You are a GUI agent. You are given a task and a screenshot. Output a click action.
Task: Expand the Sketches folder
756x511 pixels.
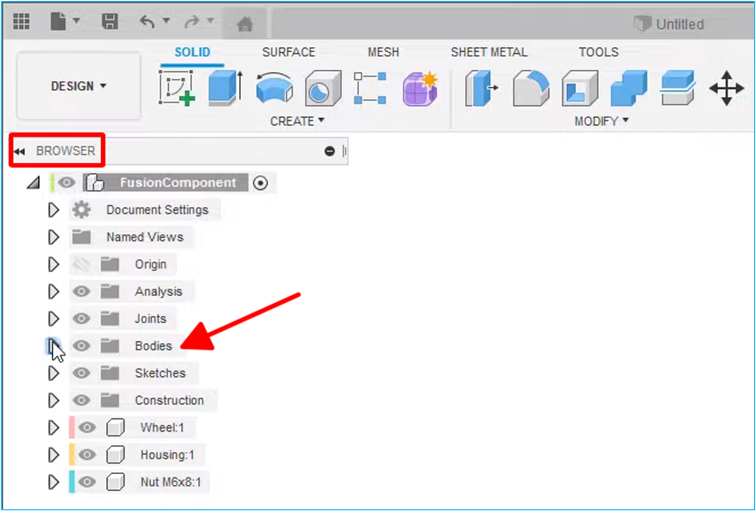point(54,373)
